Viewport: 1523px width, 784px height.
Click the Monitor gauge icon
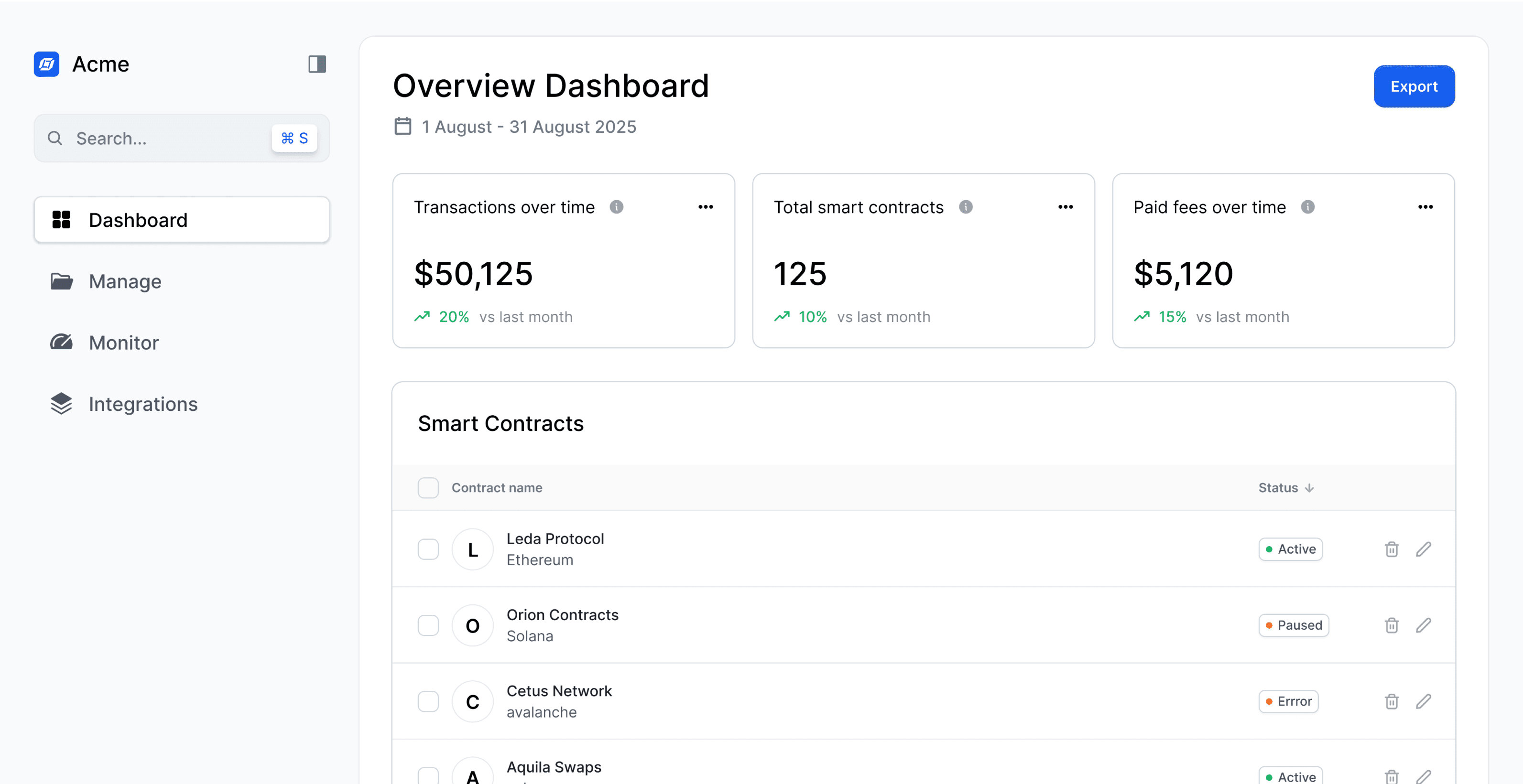tap(61, 342)
